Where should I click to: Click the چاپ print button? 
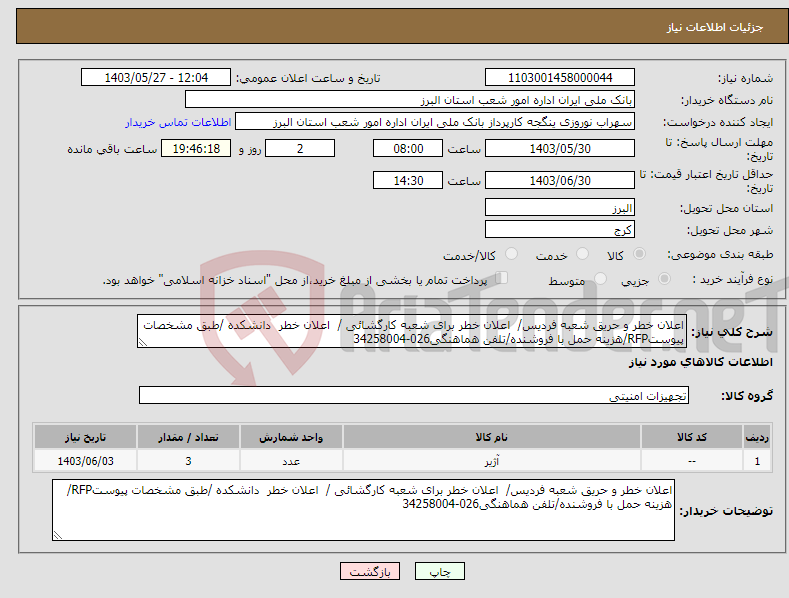pos(440,571)
